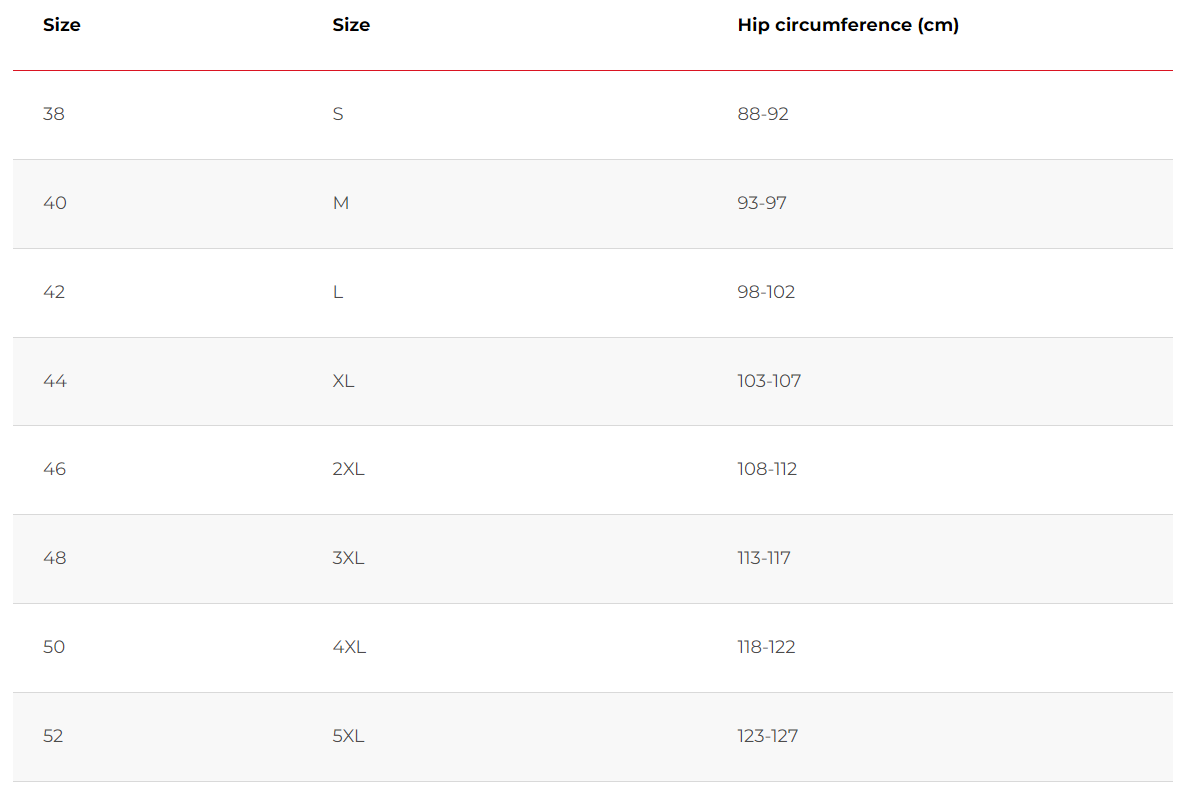Image resolution: width=1187 pixels, height=790 pixels.
Task: Select size 42 cell
Action: [x=54, y=292]
